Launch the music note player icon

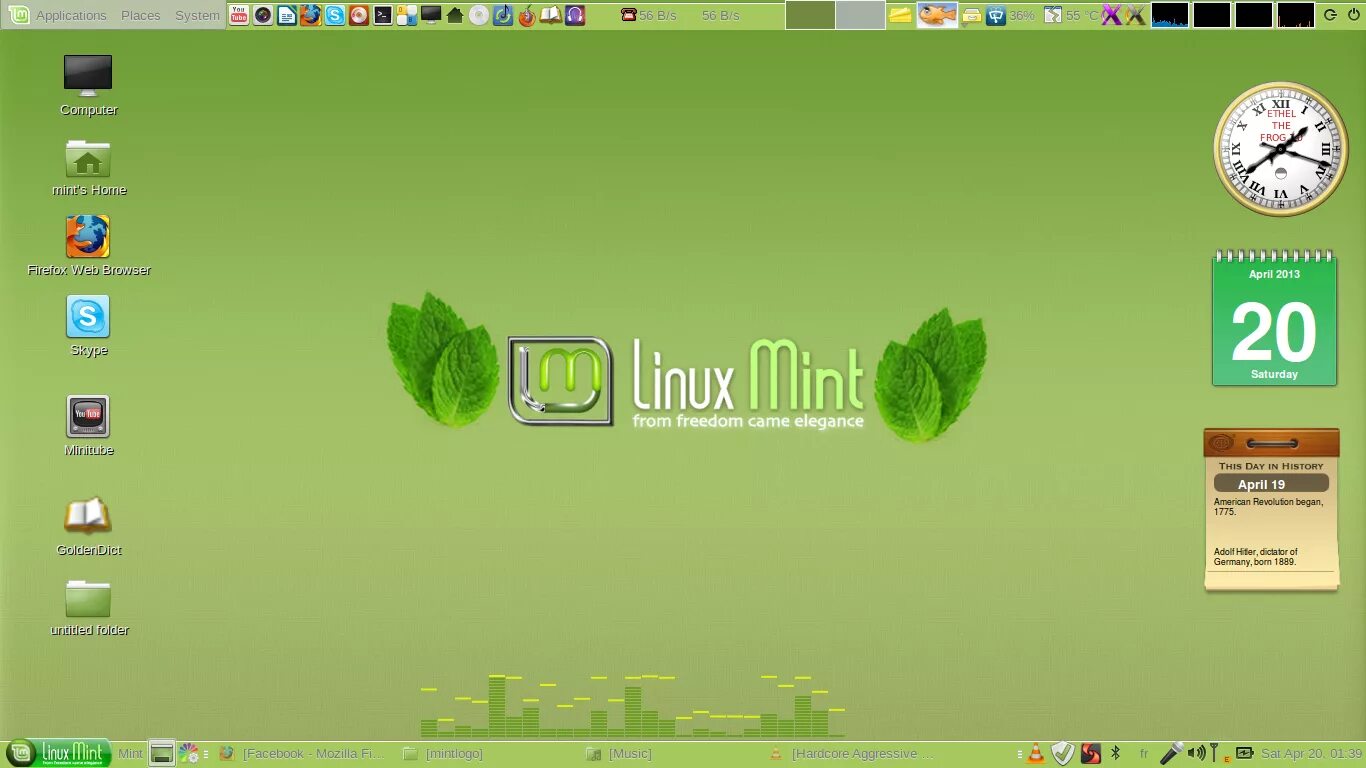[503, 15]
